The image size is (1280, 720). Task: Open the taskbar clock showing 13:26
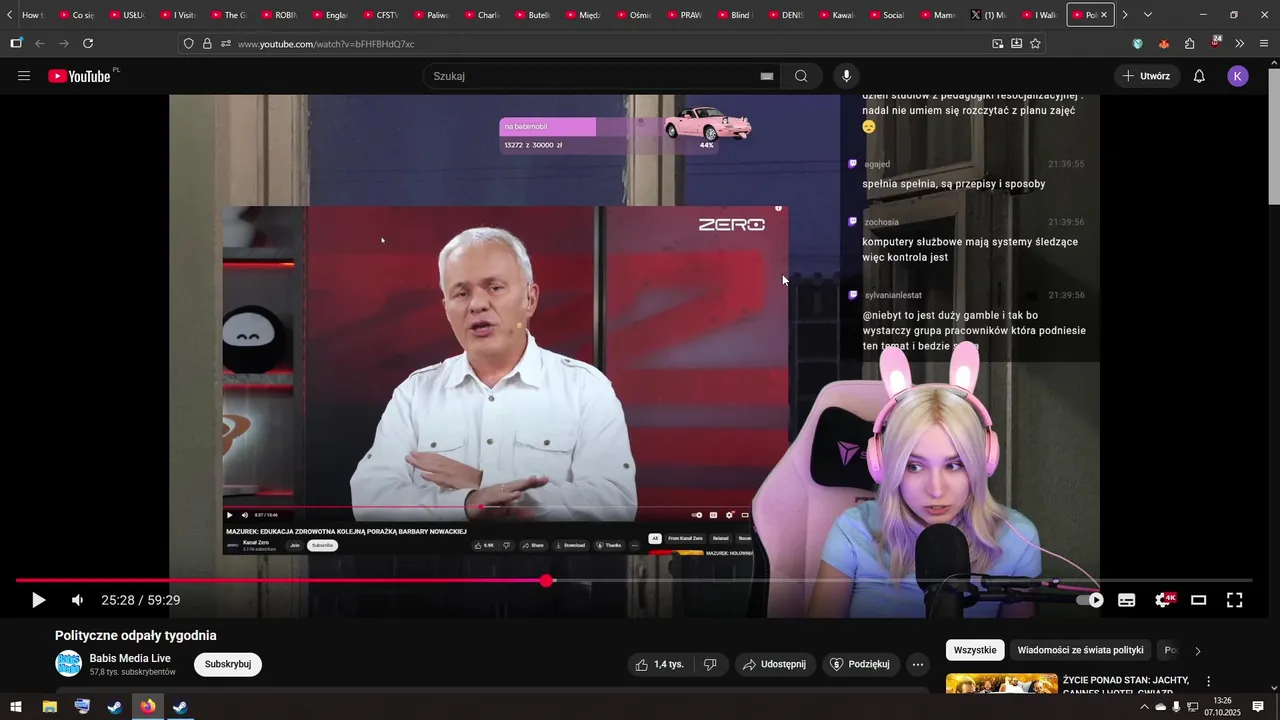pos(1222,707)
